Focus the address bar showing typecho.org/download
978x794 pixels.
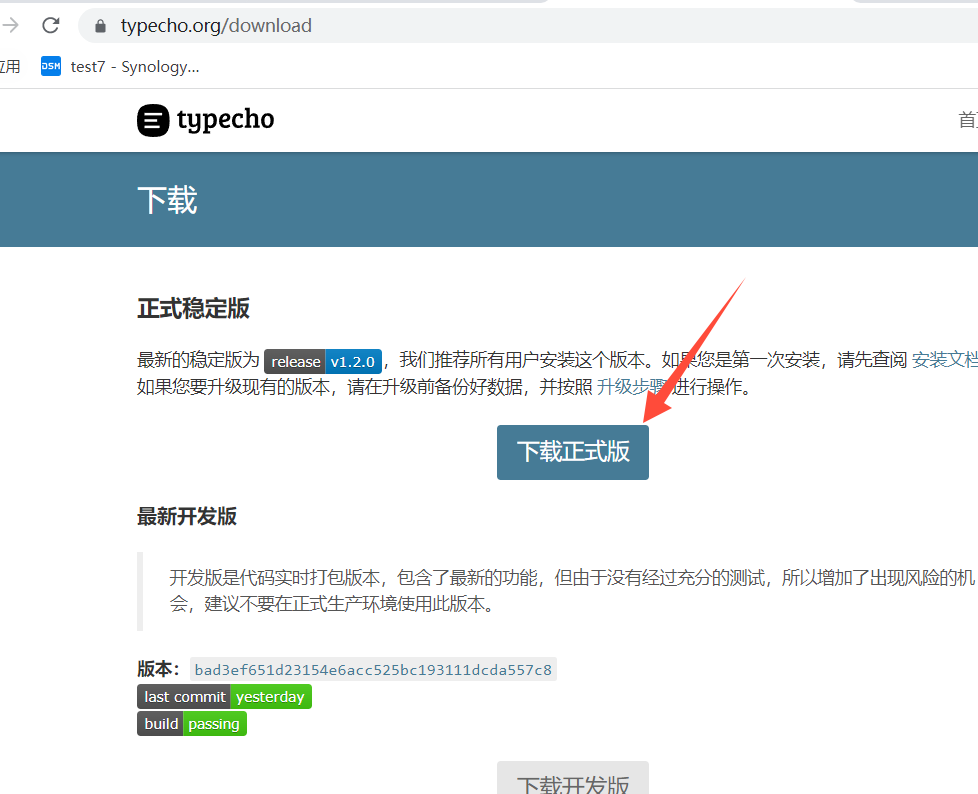tap(528, 26)
